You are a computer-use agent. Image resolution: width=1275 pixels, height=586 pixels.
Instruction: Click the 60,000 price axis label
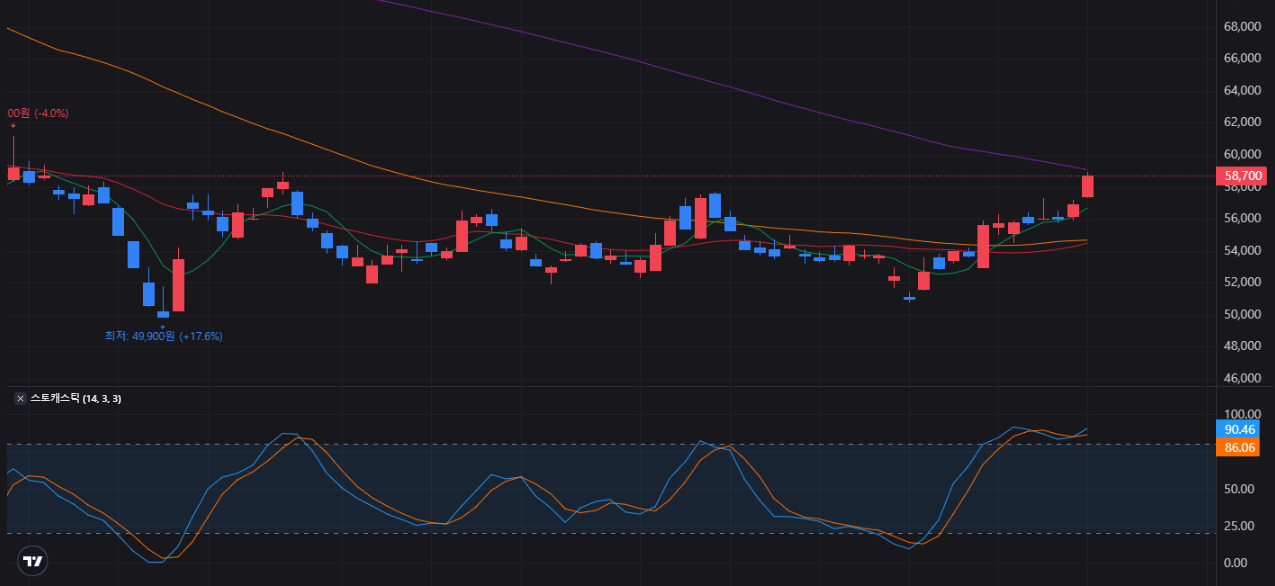point(1244,154)
